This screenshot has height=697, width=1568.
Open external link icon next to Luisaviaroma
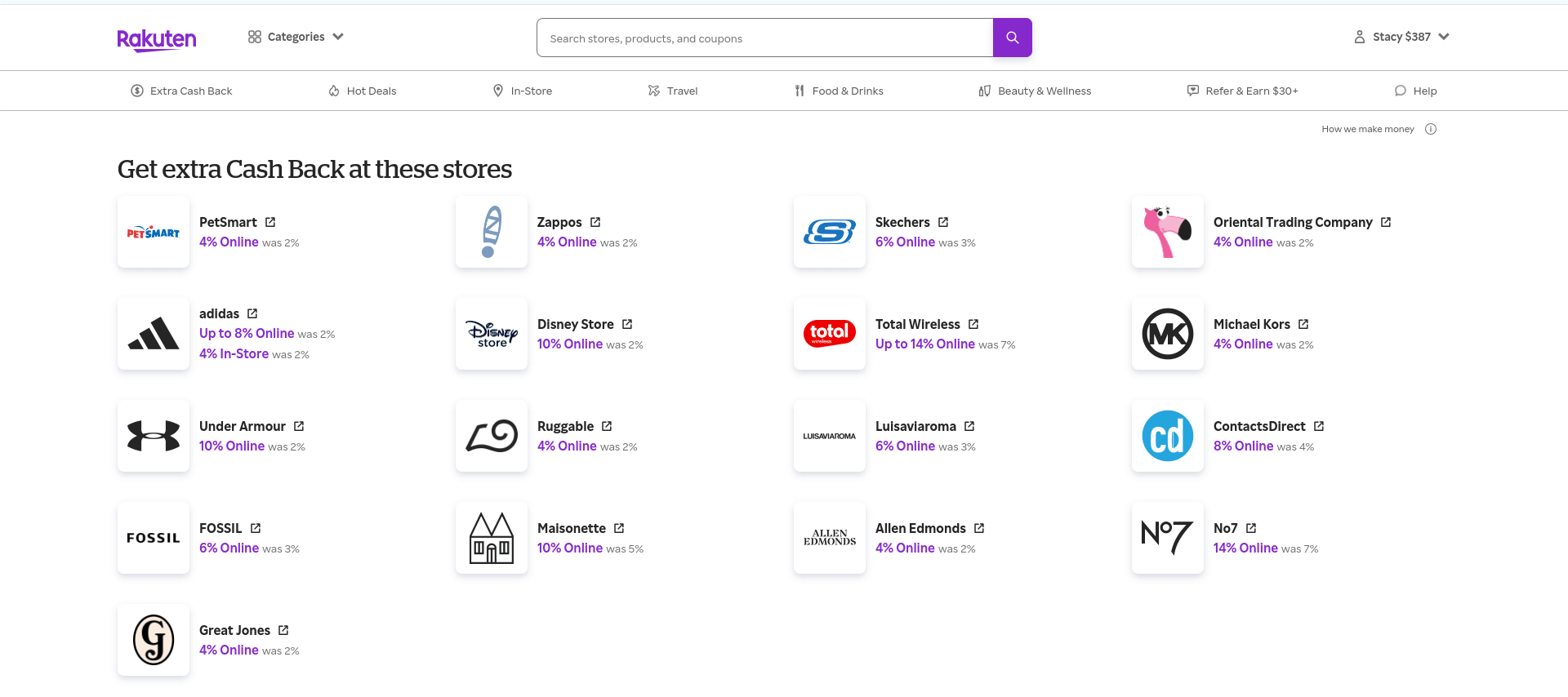969,426
